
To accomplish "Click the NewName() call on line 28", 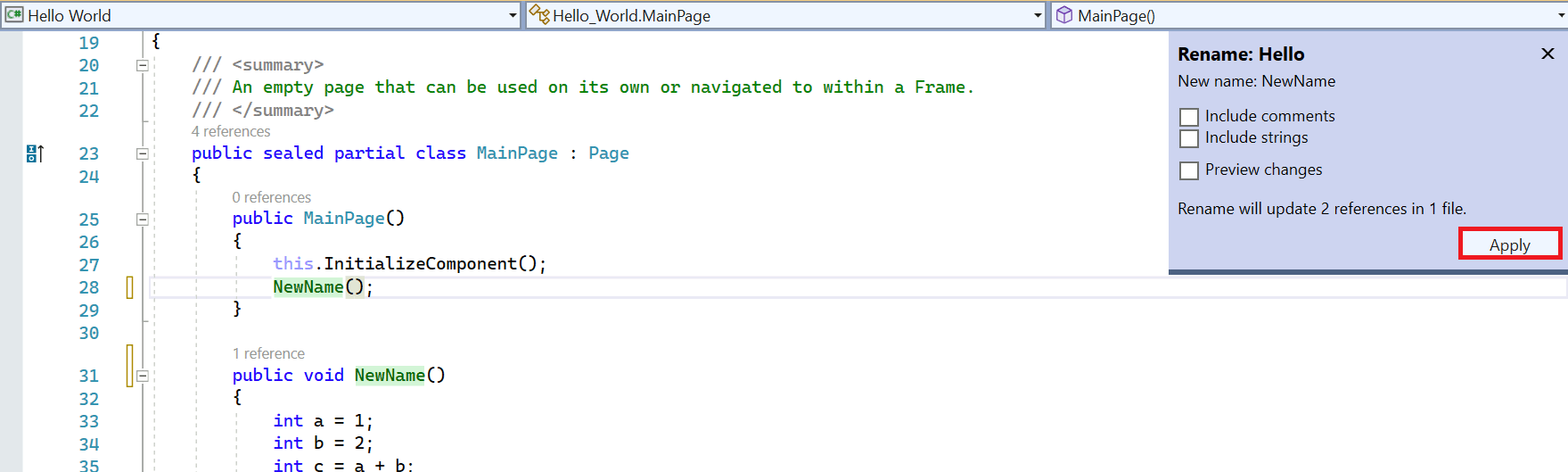I will click(x=308, y=287).
